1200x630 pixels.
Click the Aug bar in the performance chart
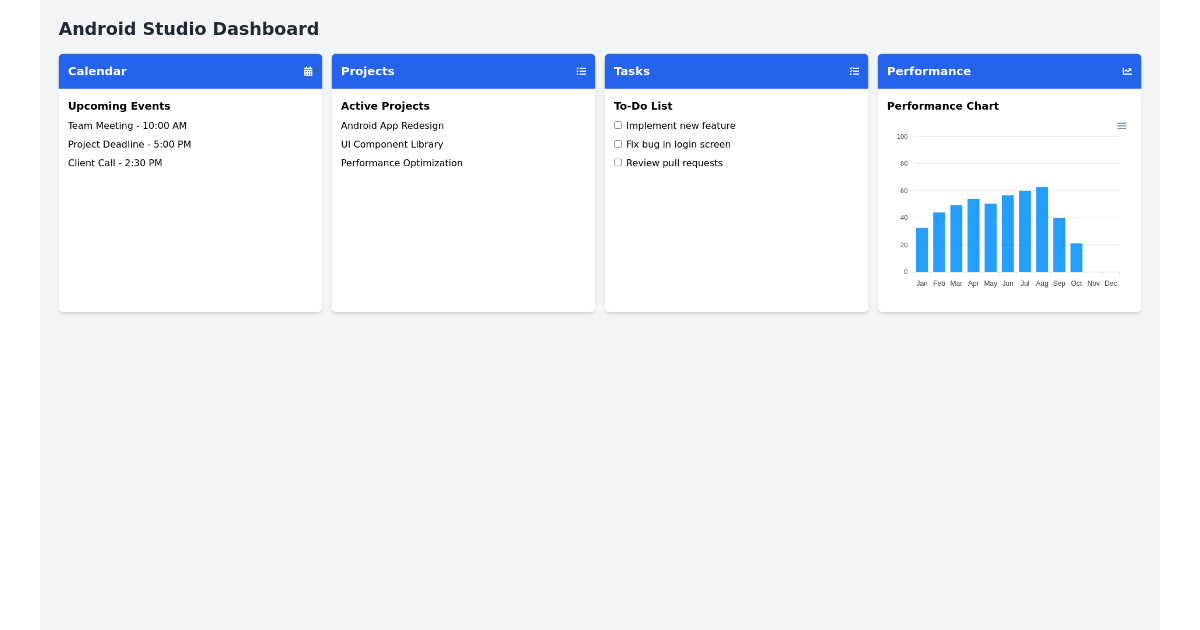tap(1042, 230)
